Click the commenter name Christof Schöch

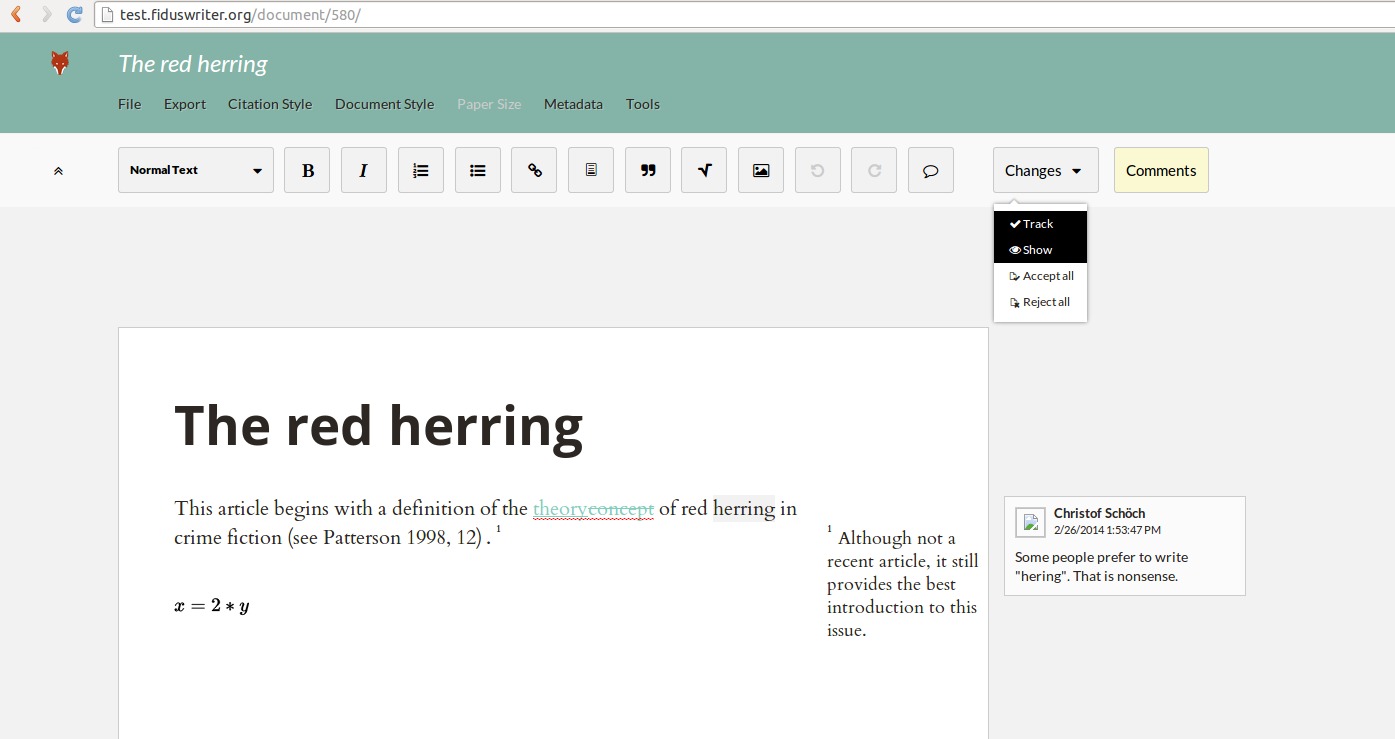1099,513
